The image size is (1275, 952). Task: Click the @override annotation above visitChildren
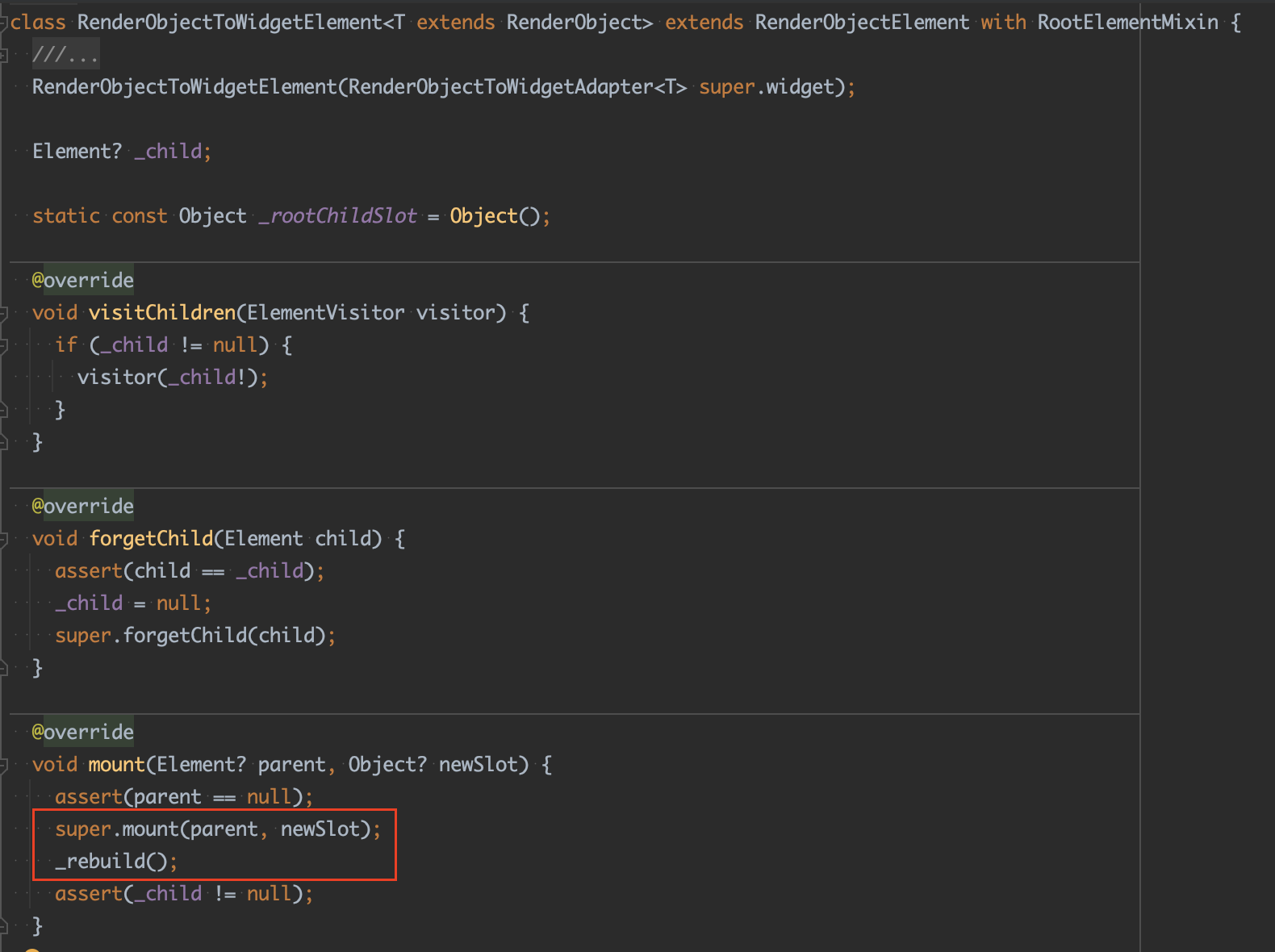click(x=83, y=280)
